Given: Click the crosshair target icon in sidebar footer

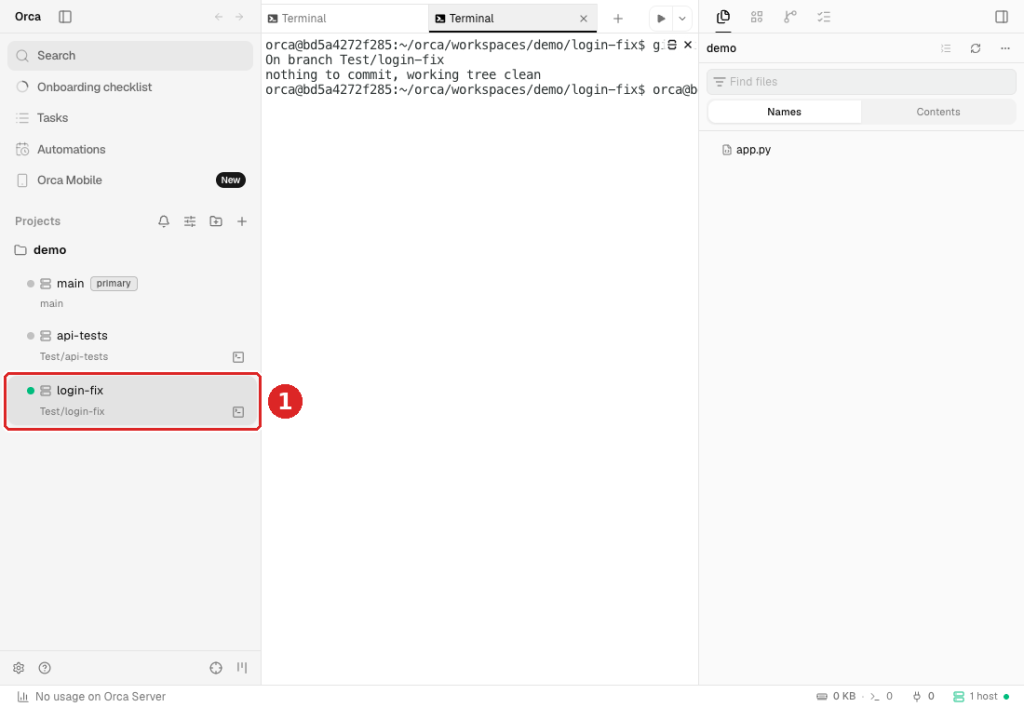Looking at the screenshot, I should [x=216, y=668].
